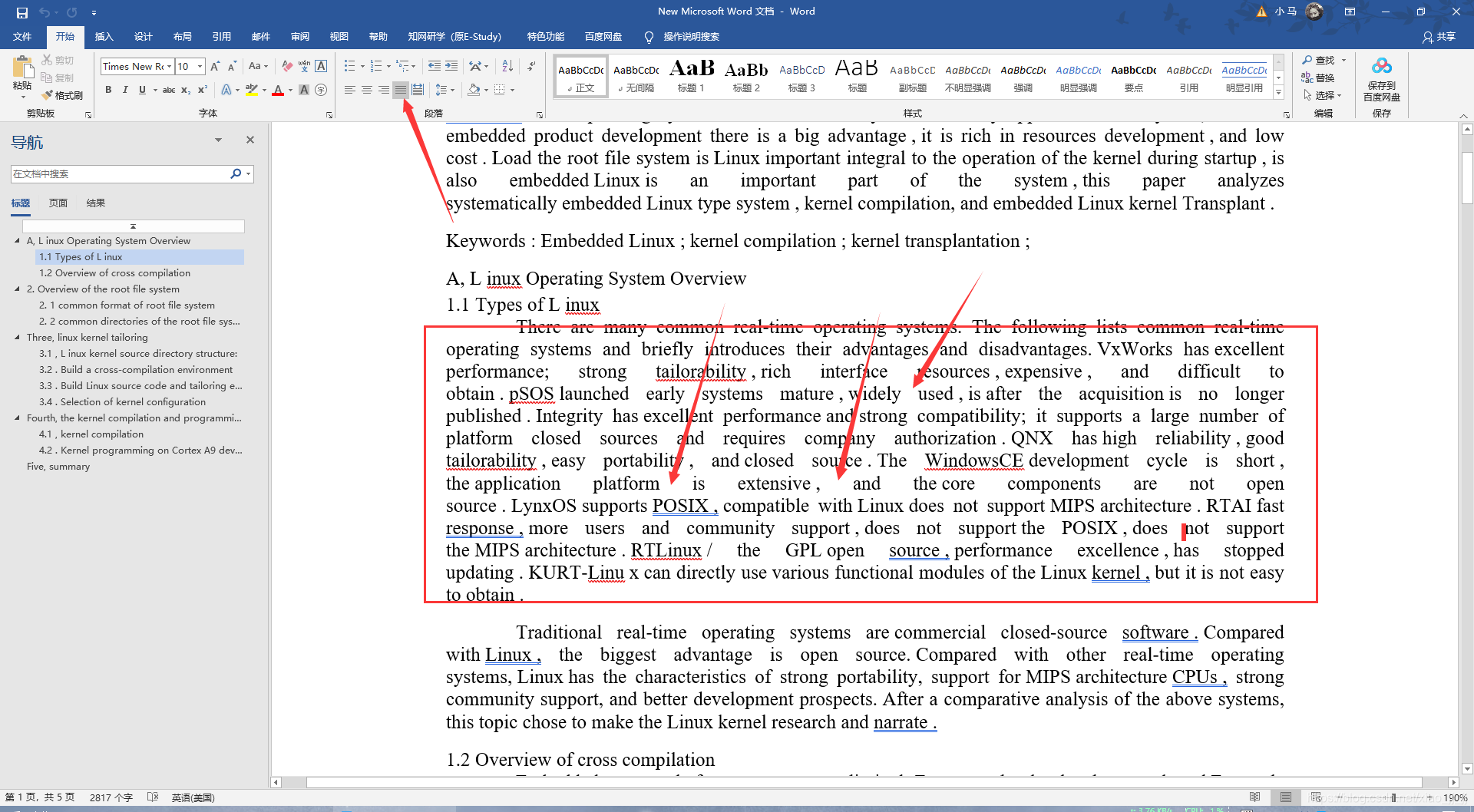The image size is (1474, 812).
Task: Switch to 页面 (Pages) navigation tab
Action: coord(58,203)
